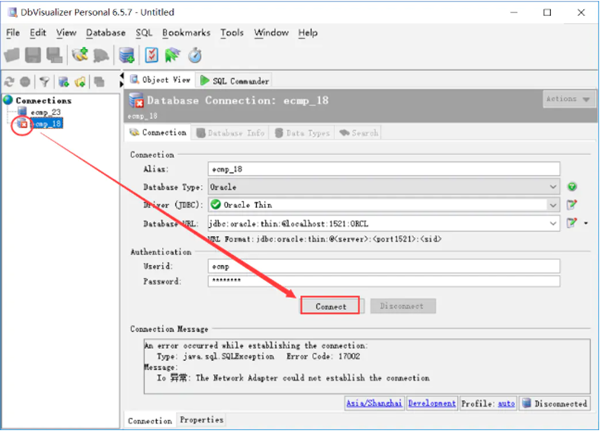Image resolution: width=600 pixels, height=431 pixels.
Task: Switch to the SQL Commander tab
Action: point(235,80)
